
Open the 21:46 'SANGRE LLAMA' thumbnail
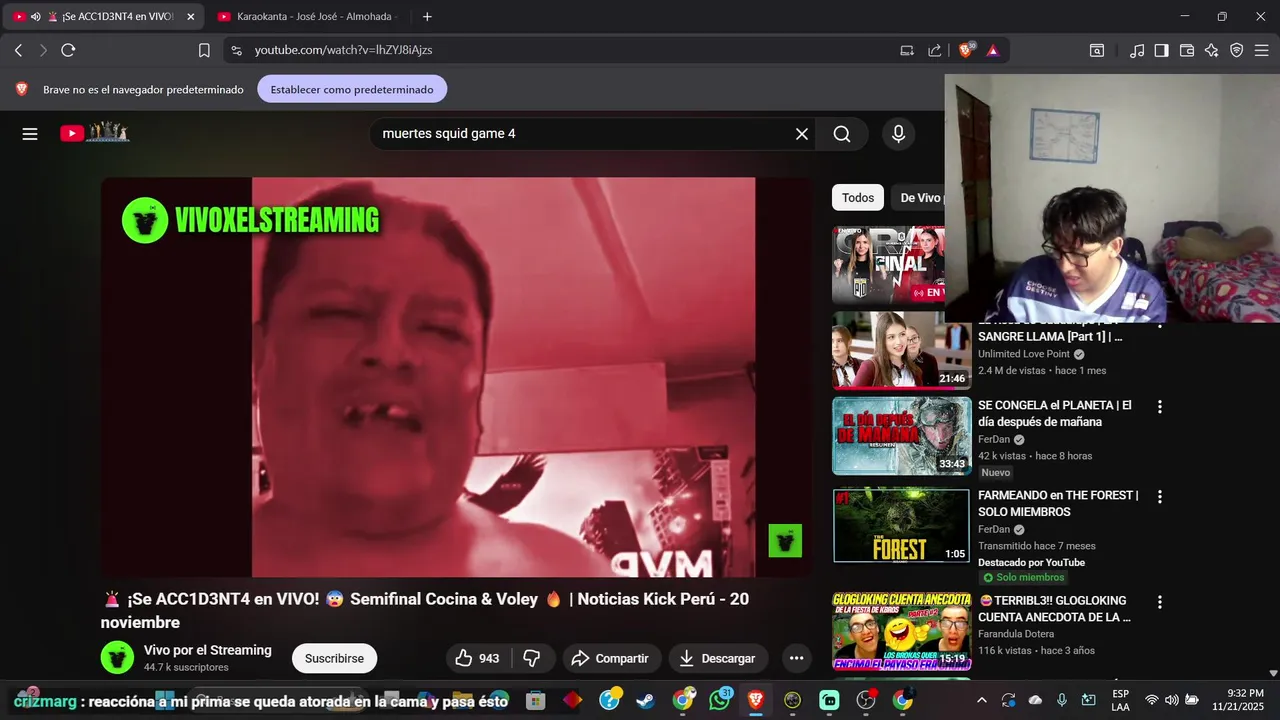[902, 350]
